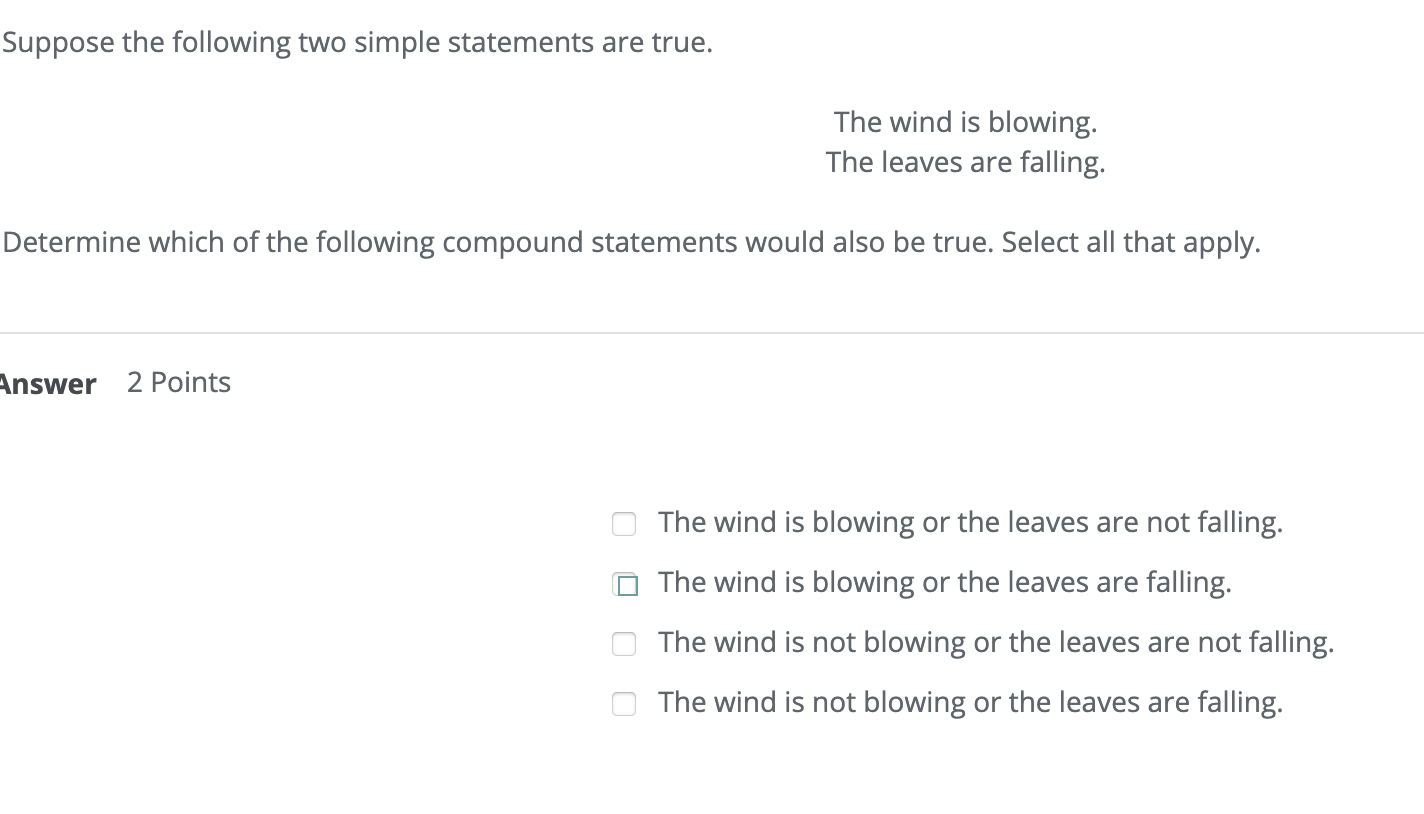Check the first answer checkbox
The width and height of the screenshot is (1424, 814).
click(624, 523)
